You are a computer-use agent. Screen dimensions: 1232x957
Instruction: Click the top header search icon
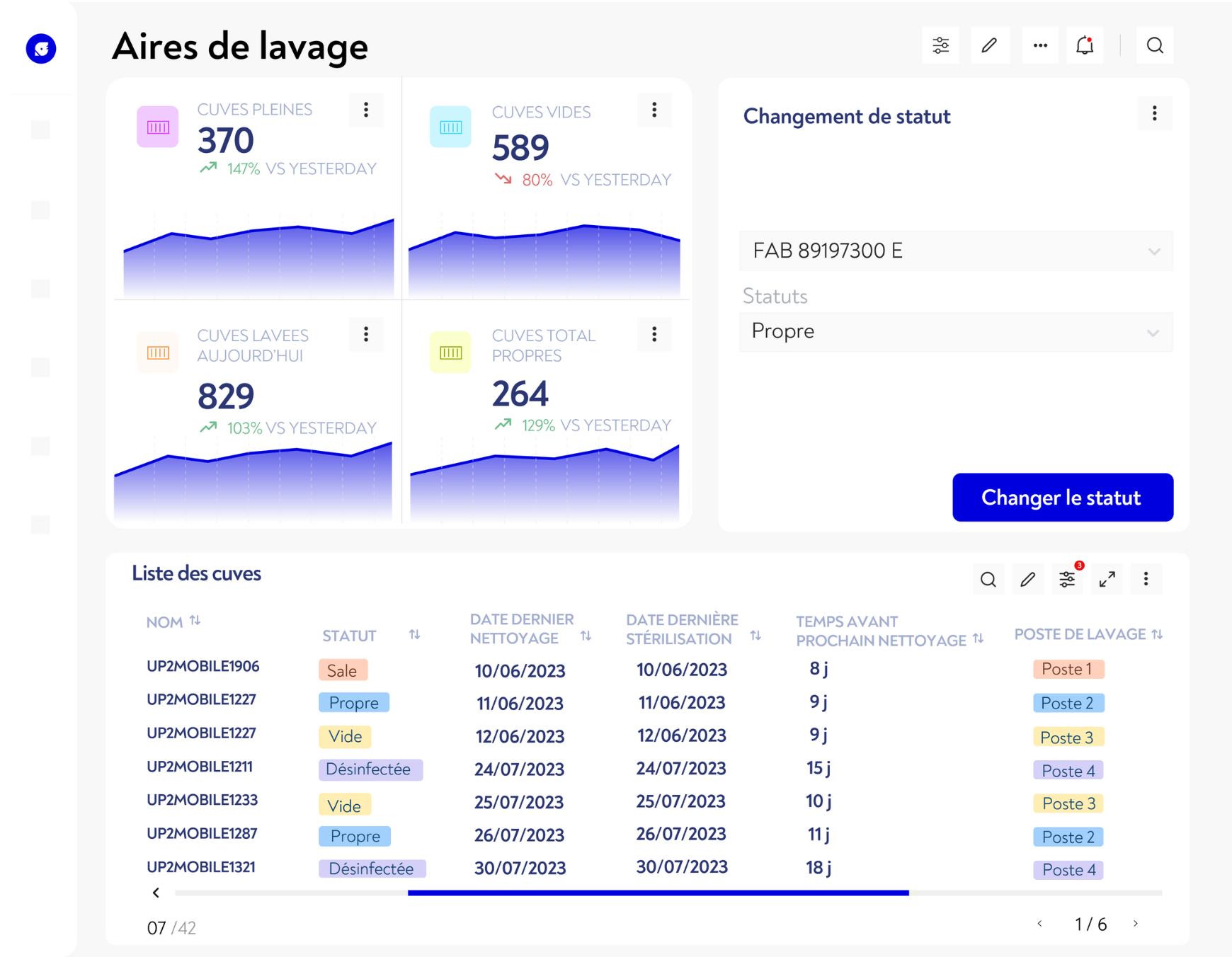(1154, 46)
